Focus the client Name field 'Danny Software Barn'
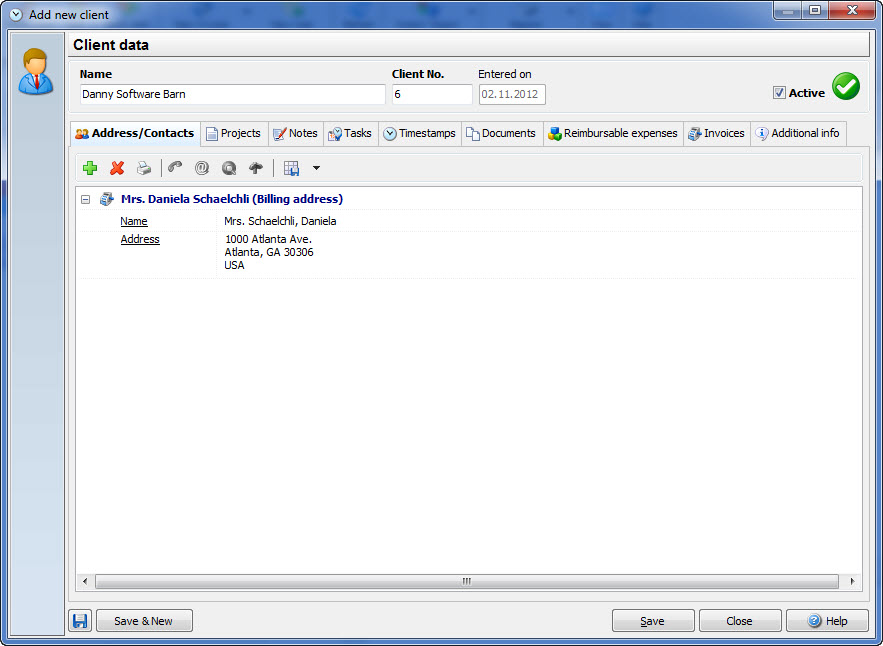This screenshot has height=646, width=883. (x=233, y=94)
